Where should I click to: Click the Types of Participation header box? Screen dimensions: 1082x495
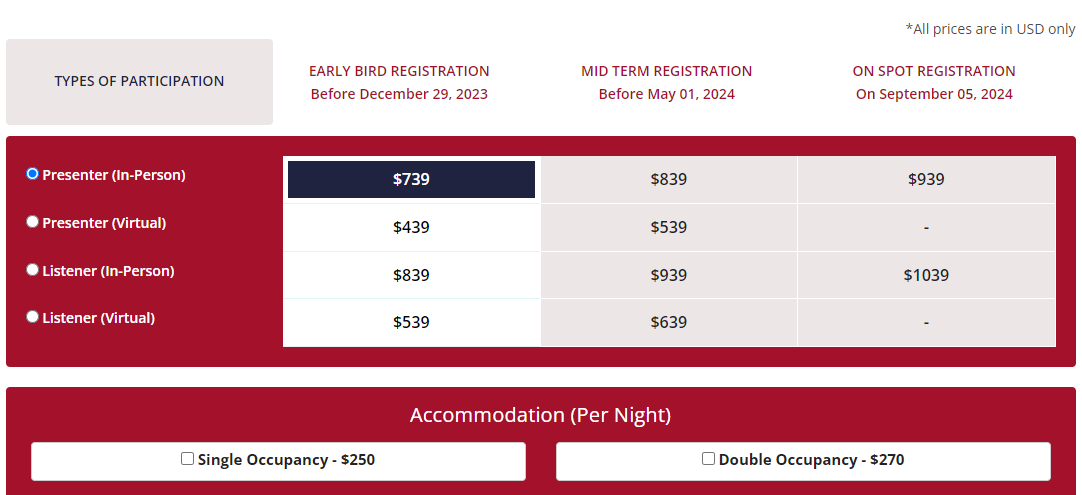click(139, 82)
